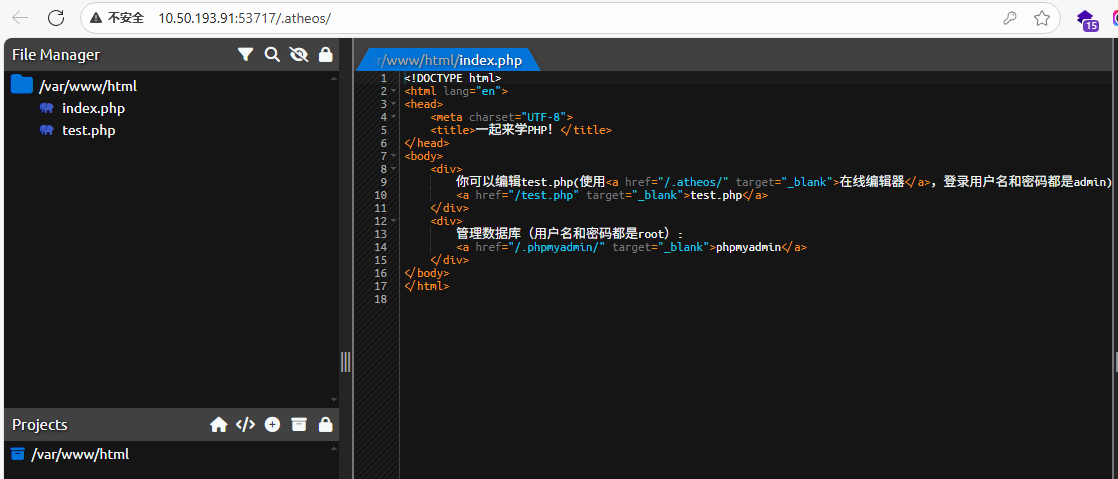The height and width of the screenshot is (479, 1118).
Task: Click the Projects home icon
Action: click(218, 425)
